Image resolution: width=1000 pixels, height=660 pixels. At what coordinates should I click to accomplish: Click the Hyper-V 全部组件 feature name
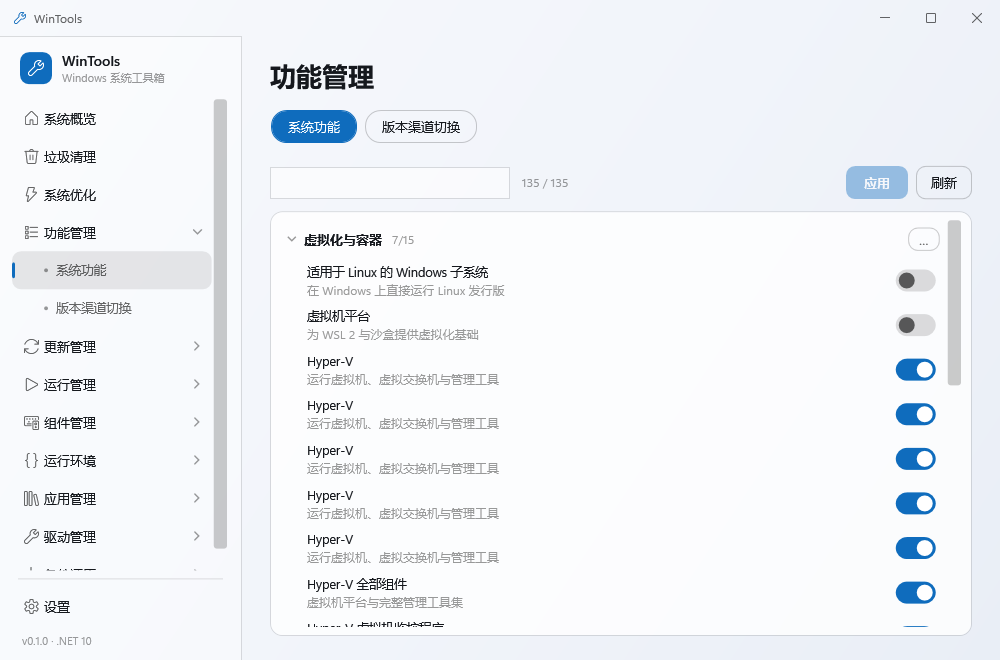[357, 584]
